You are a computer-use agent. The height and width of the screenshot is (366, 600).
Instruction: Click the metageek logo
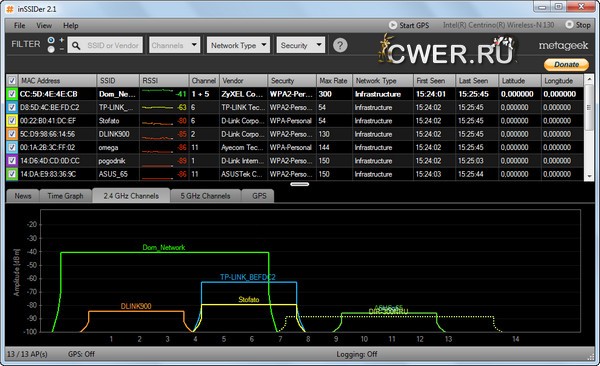tap(563, 46)
